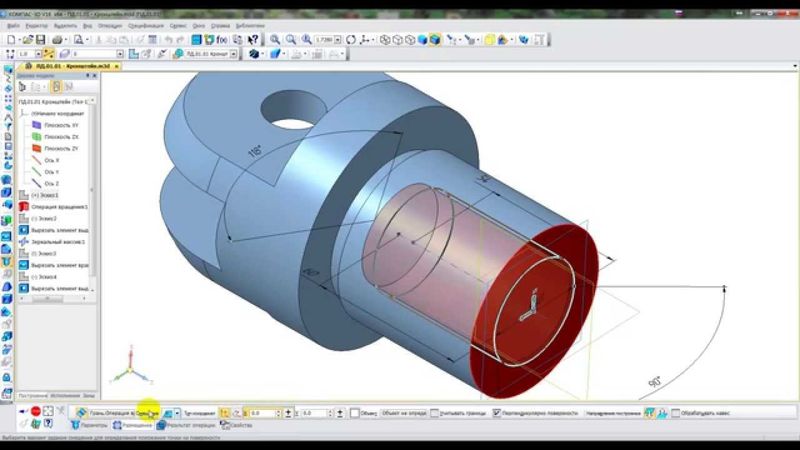This screenshot has width=800, height=450.
Task: Click the X coordinate input field
Action: click(262, 413)
